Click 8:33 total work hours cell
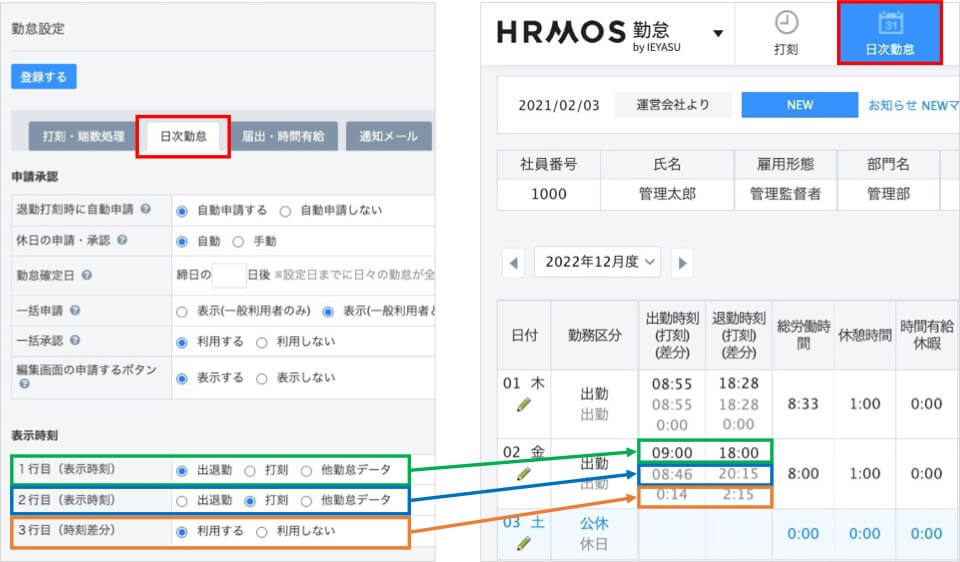 (x=803, y=403)
